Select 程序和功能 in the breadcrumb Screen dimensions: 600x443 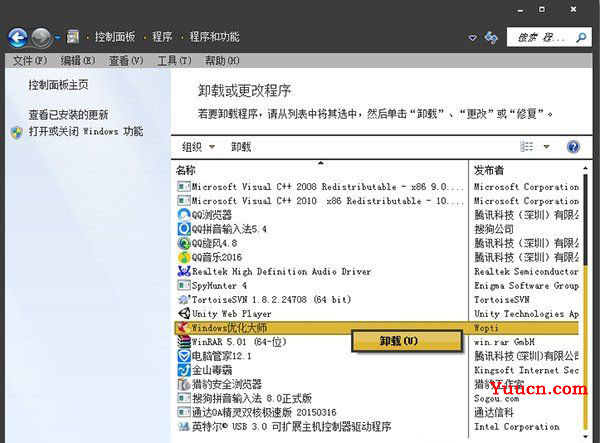click(214, 37)
